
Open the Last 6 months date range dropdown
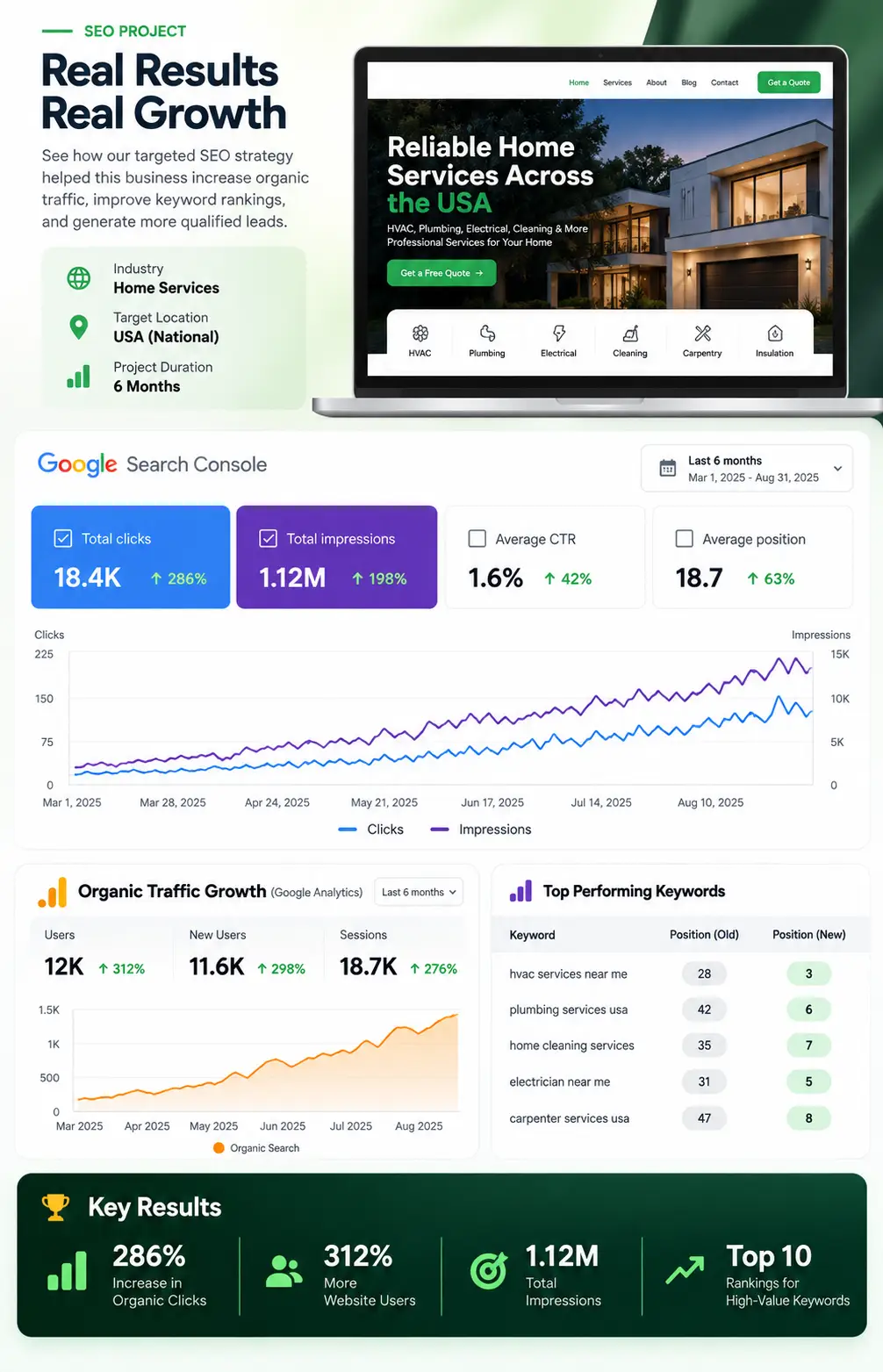[747, 469]
